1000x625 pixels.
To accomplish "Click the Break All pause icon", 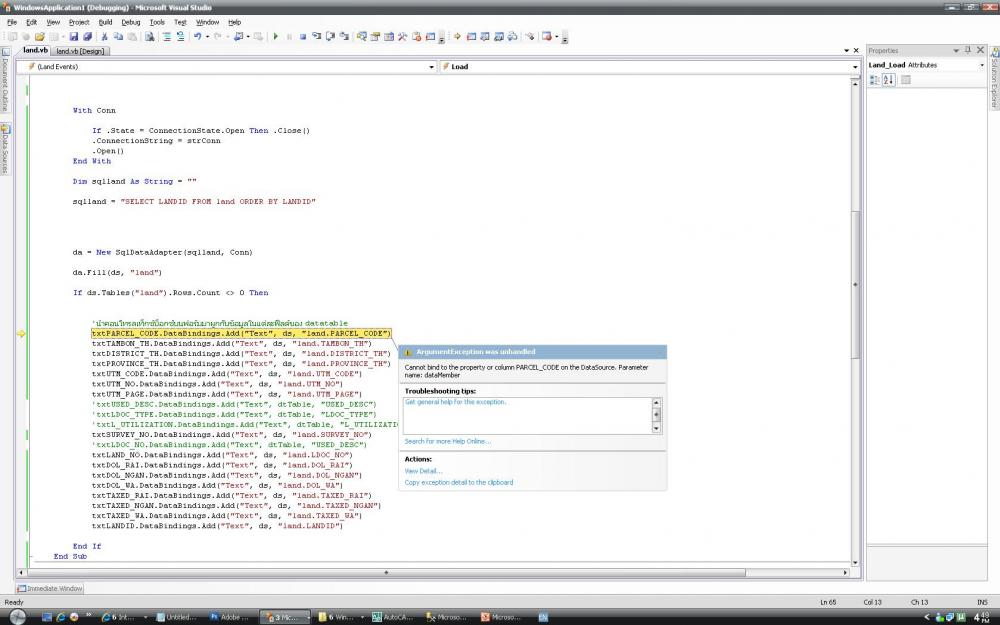I will [289, 36].
